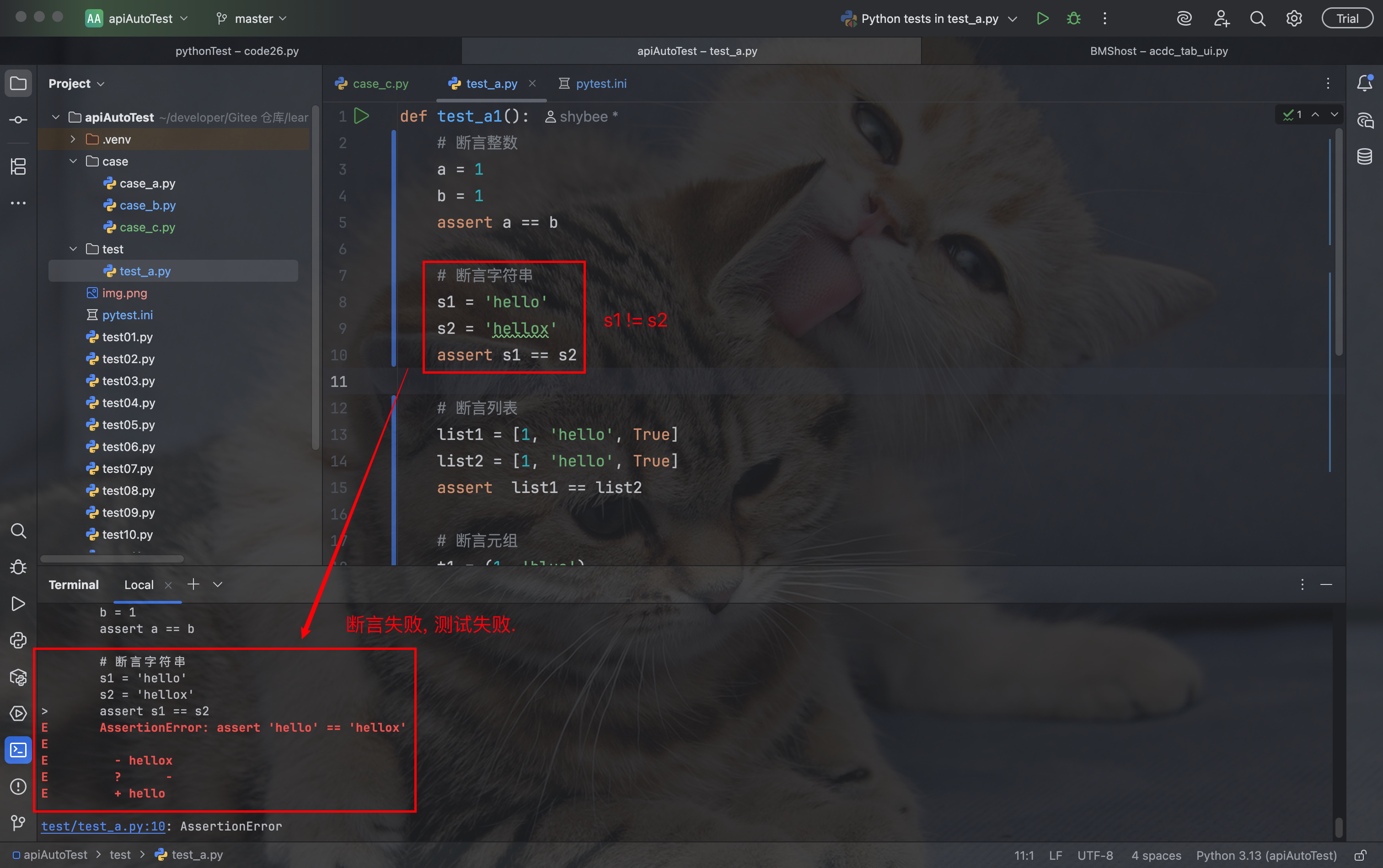Open the Notifications bell icon
The width and height of the screenshot is (1383, 868).
1365,84
